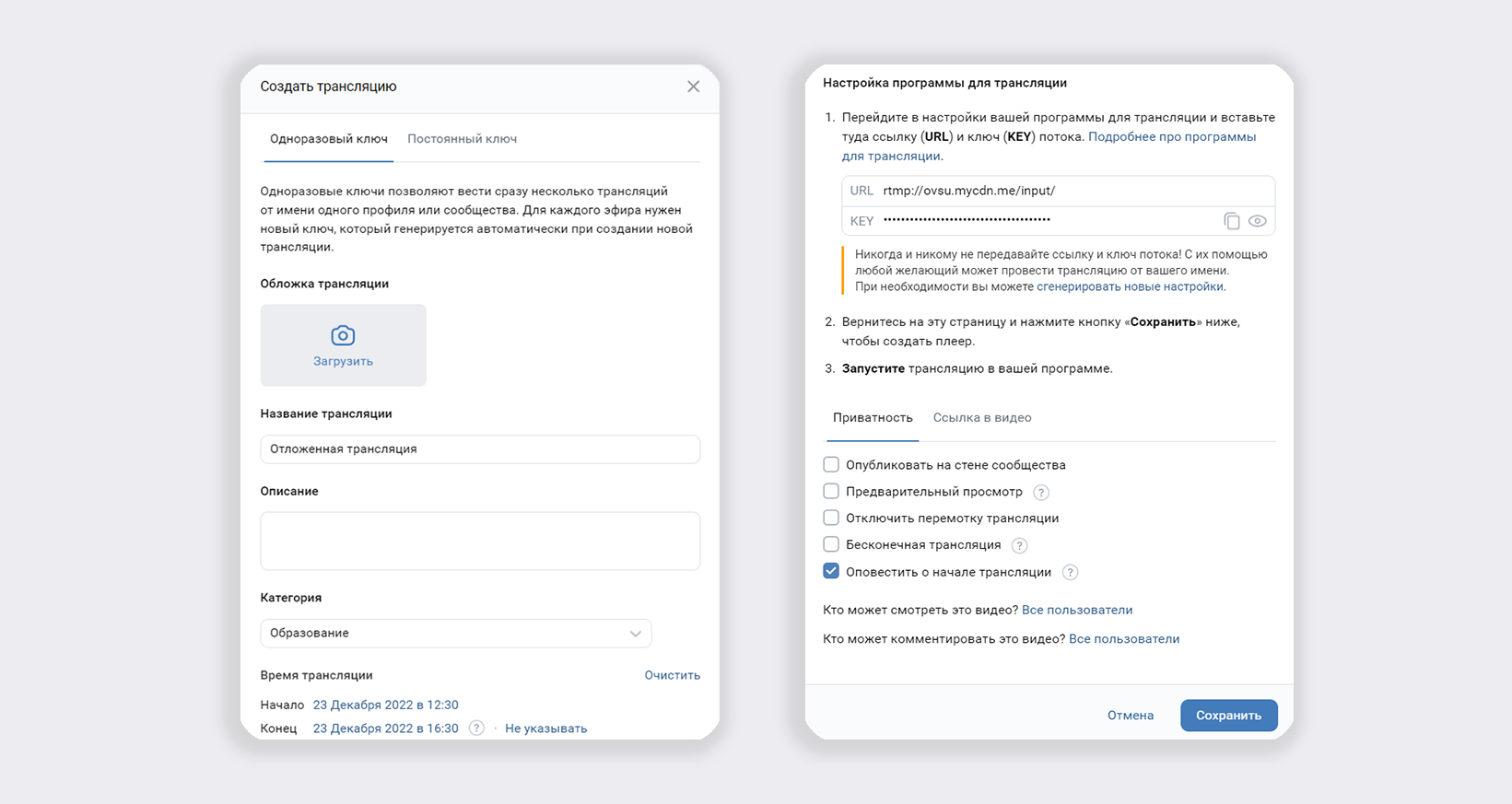
Task: Open help icon next to Предварительный просмотр
Action: point(1041,493)
